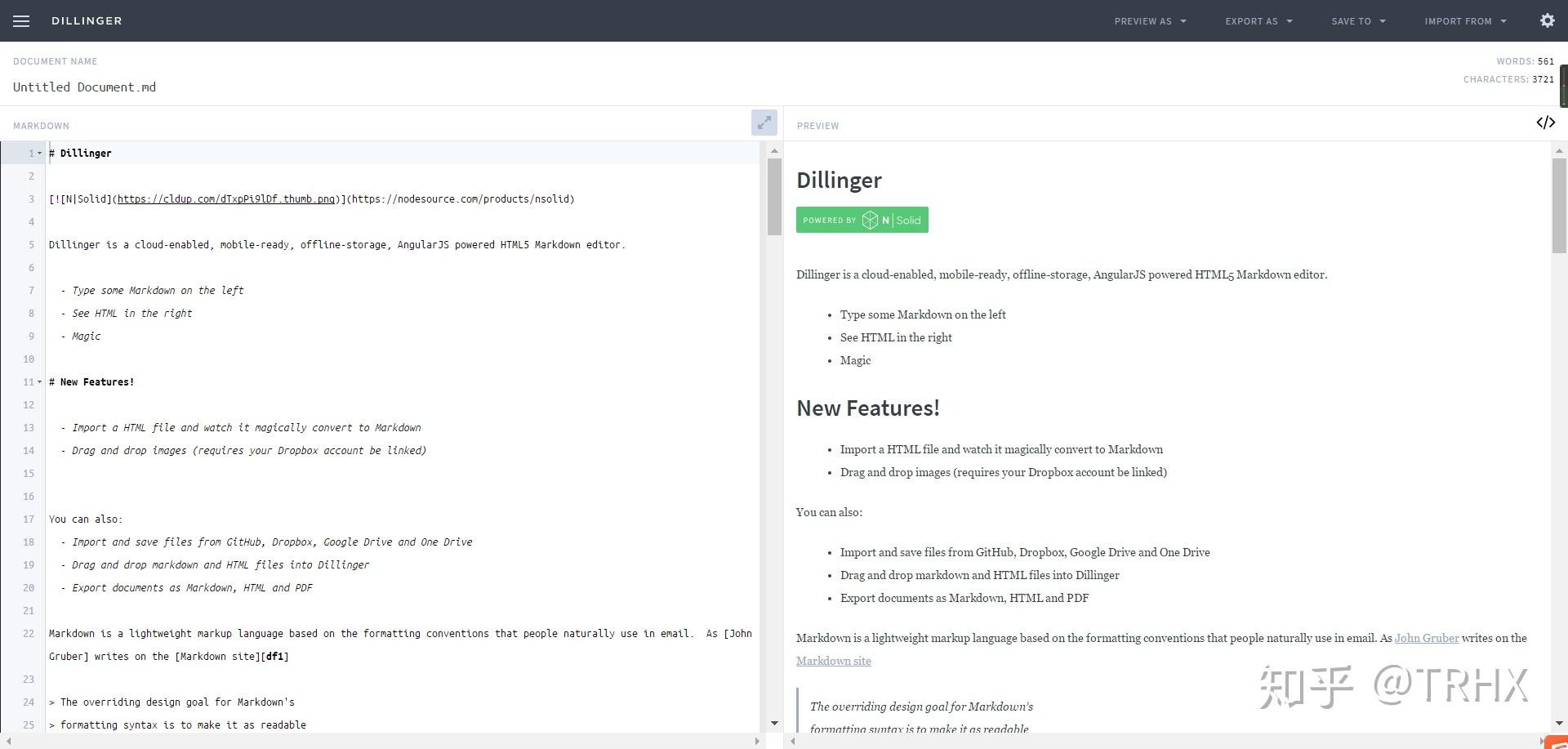This screenshot has width=1568, height=749.
Task: Click the 'Dillinger' heading in preview
Action: pyautogui.click(x=839, y=181)
